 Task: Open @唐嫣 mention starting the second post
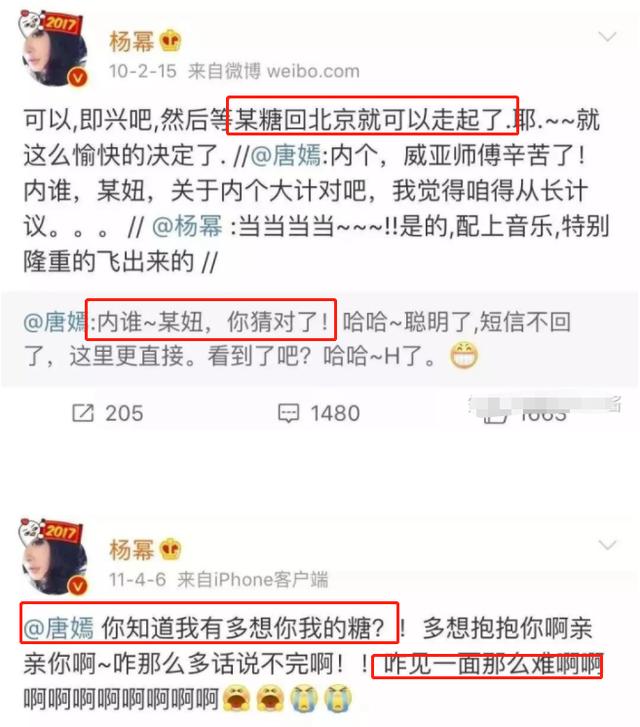tap(58, 628)
